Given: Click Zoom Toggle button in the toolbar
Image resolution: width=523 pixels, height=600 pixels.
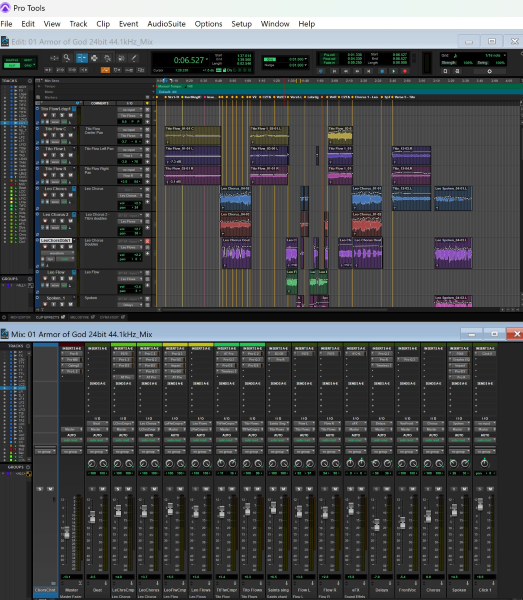Looking at the screenshot, I should (x=54, y=58).
